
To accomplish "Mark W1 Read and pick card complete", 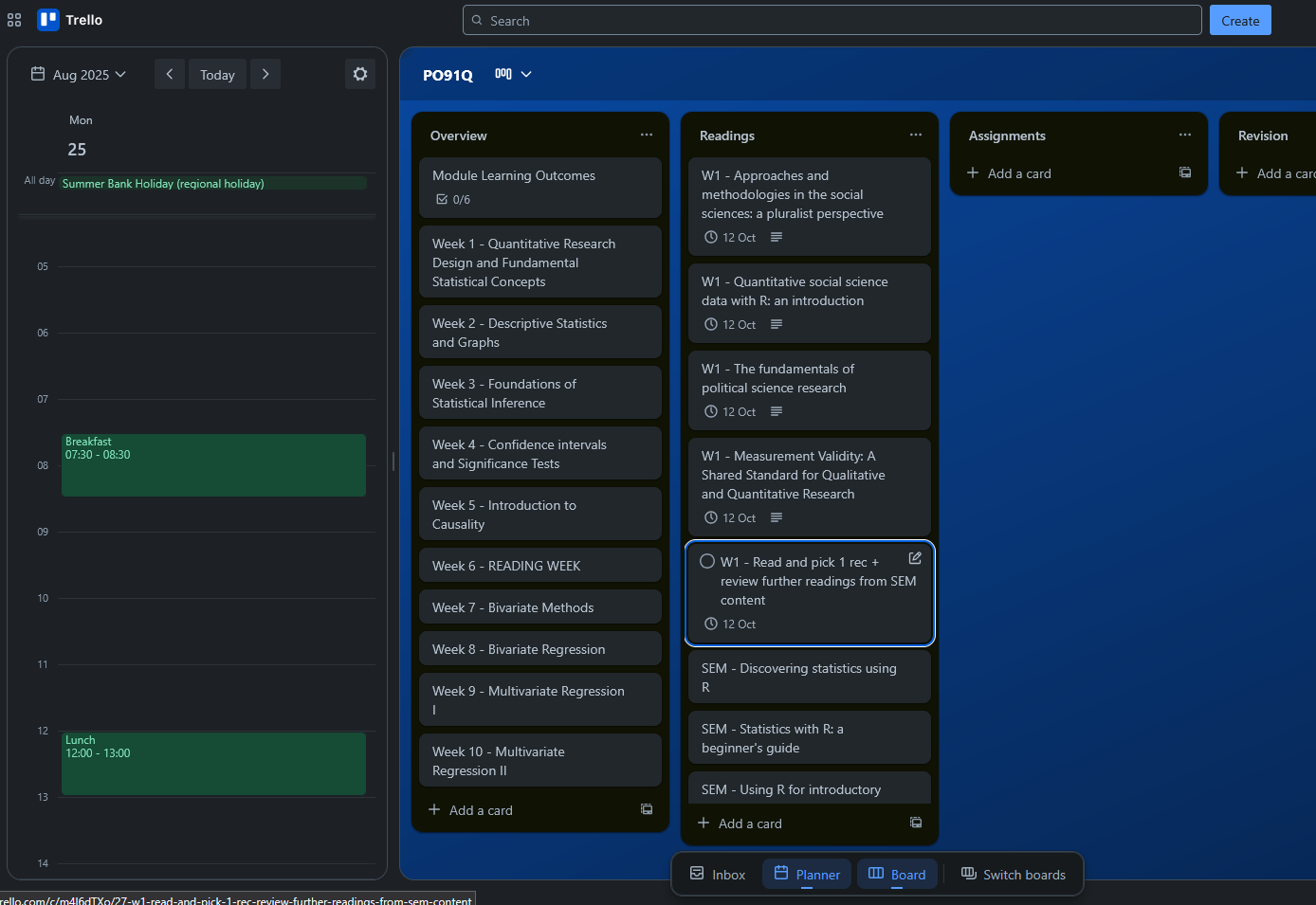I will click(707, 561).
